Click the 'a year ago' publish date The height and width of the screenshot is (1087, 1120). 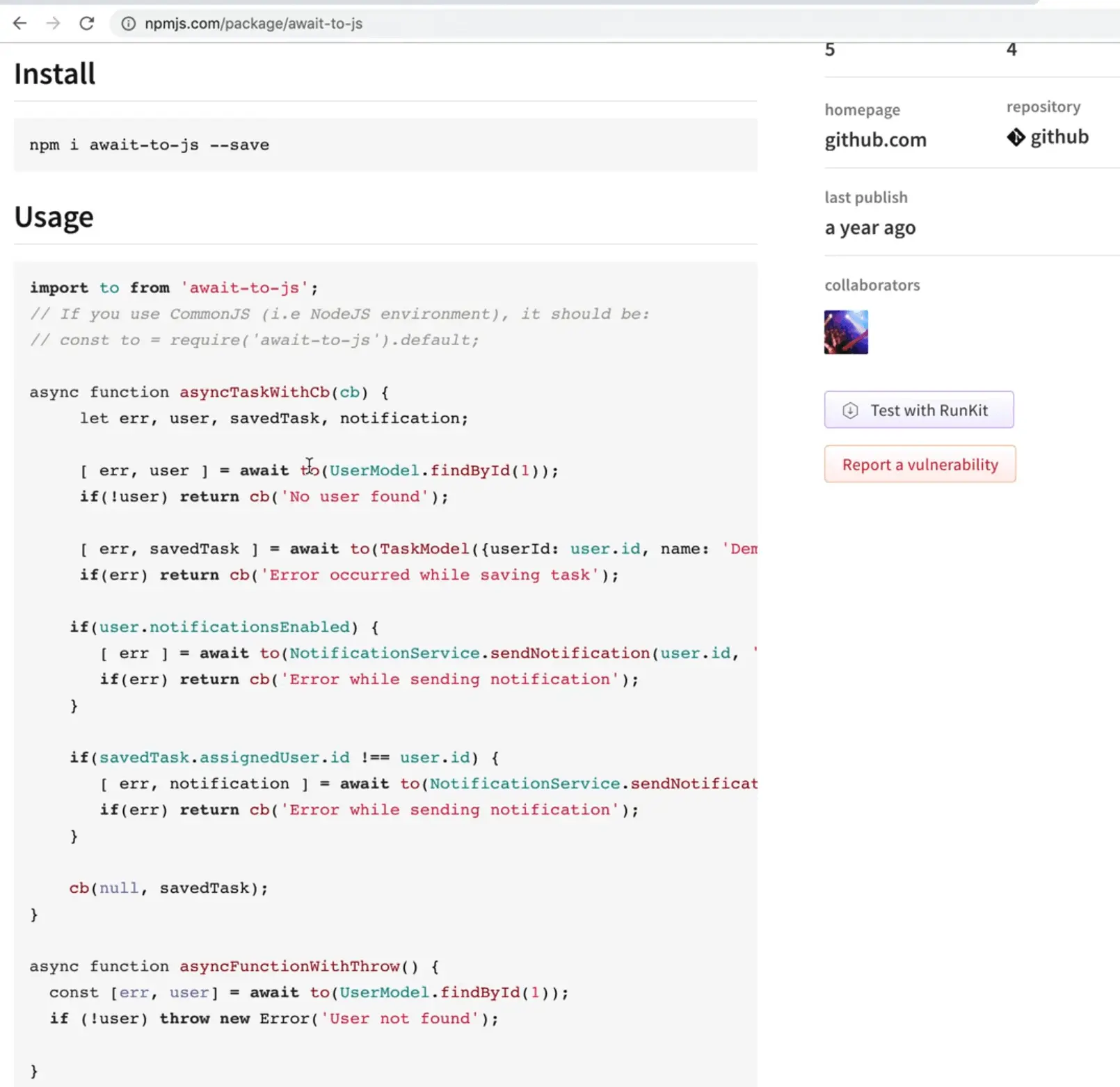(870, 227)
